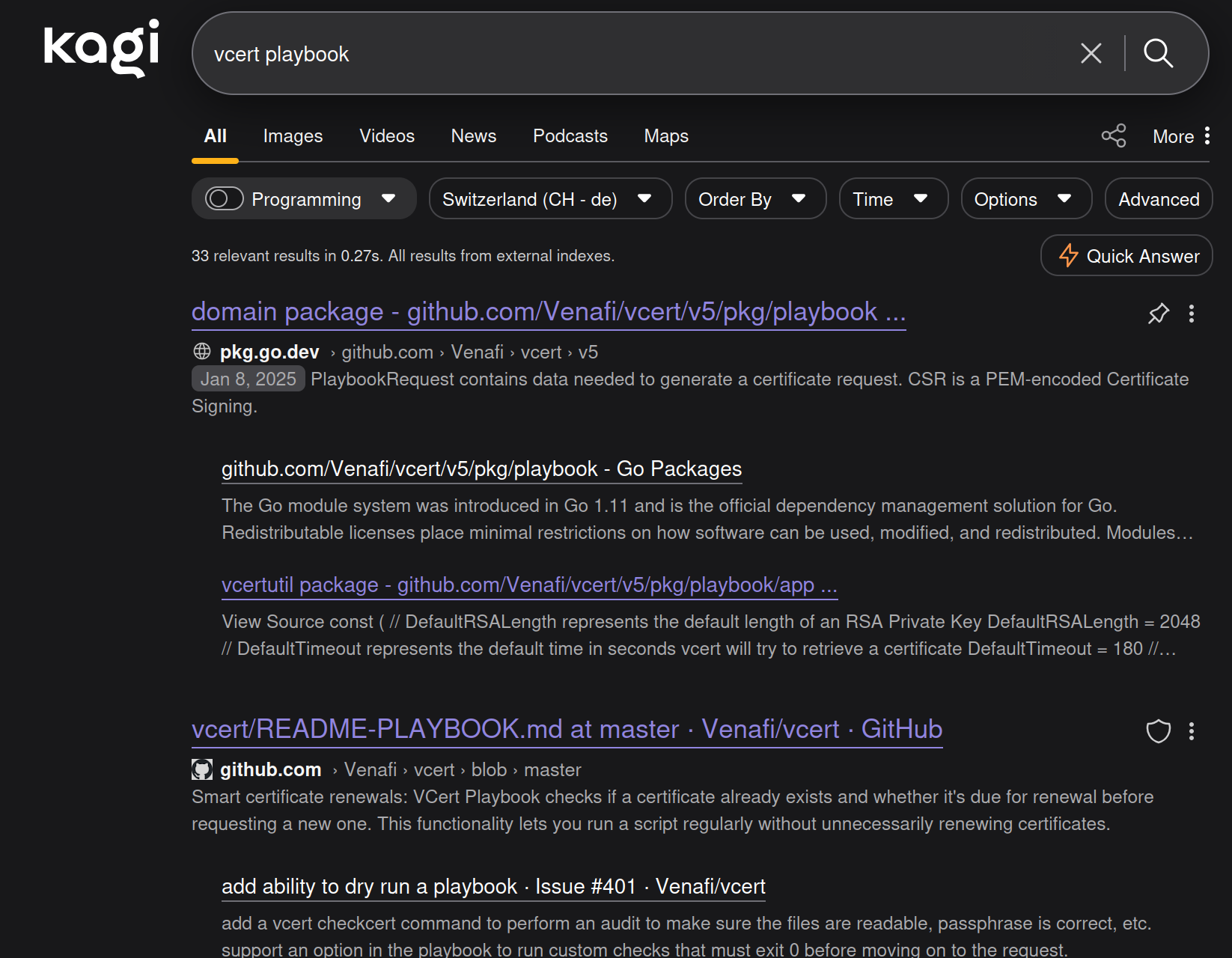Open three-dot menu for GitHub README result
1232x958 pixels.
click(x=1191, y=731)
